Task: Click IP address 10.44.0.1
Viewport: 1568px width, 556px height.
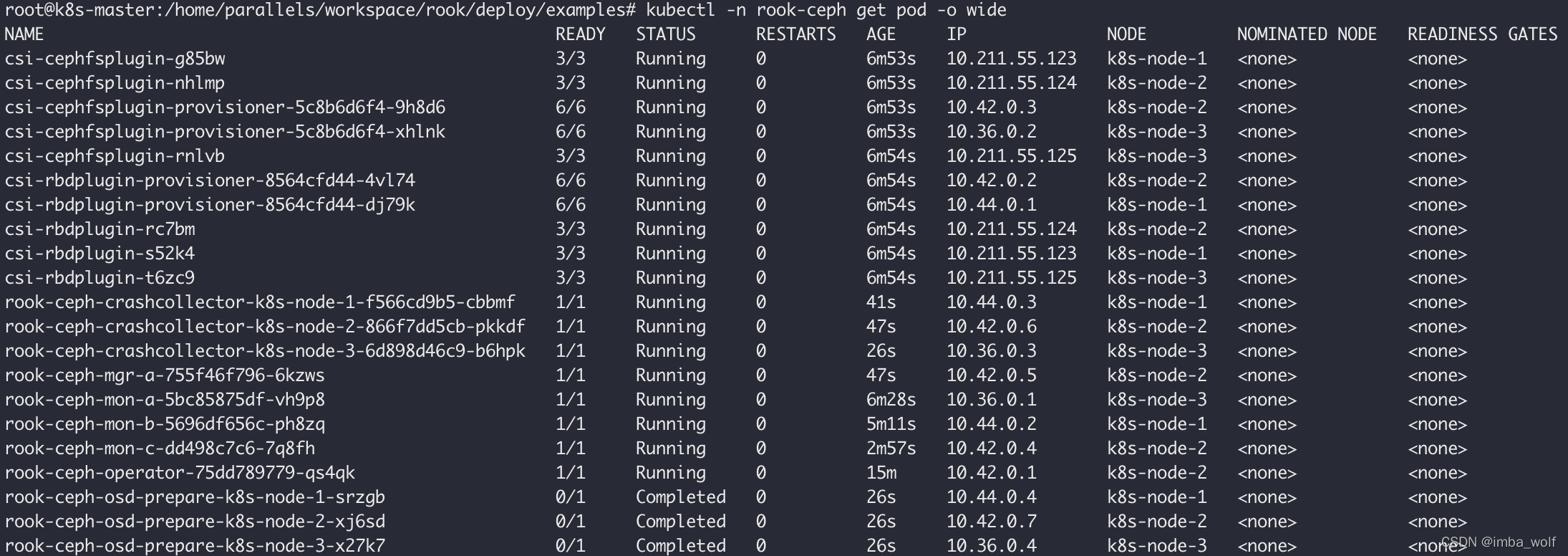Action: point(992,205)
